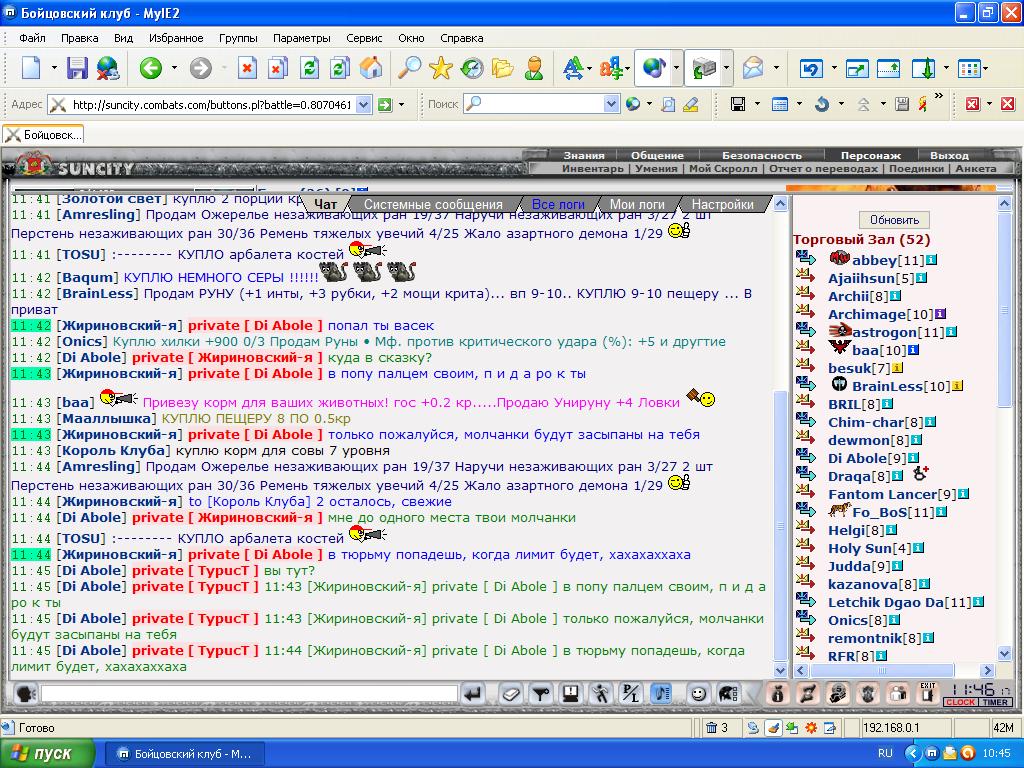Click the system tray clock 10:45
Image resolution: width=1024 pixels, height=768 pixels.
tap(995, 753)
